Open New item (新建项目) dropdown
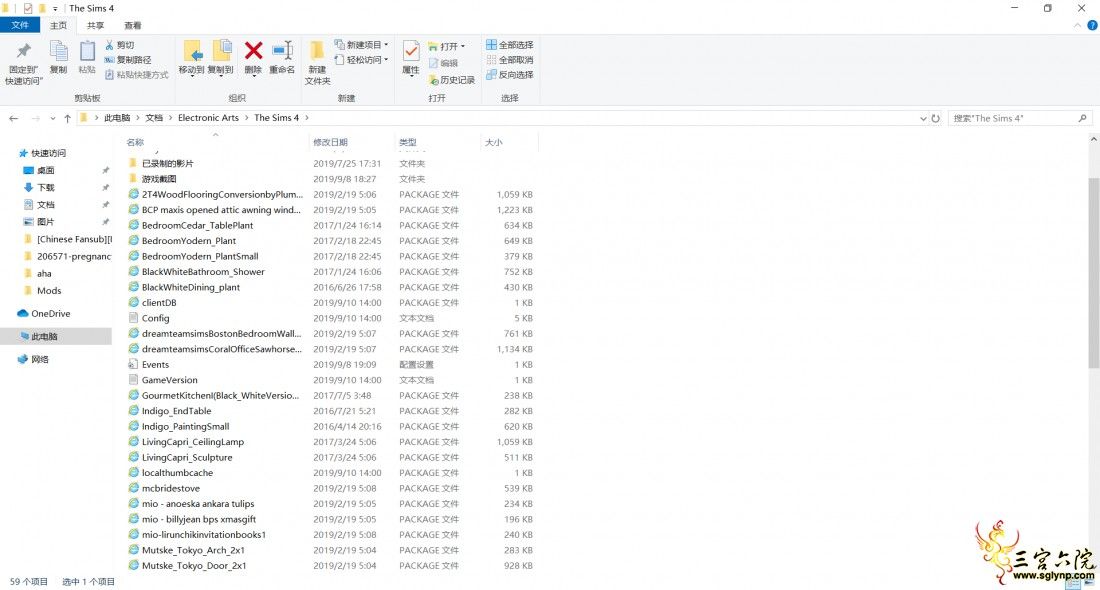This screenshot has height=590, width=1100. pos(361,44)
